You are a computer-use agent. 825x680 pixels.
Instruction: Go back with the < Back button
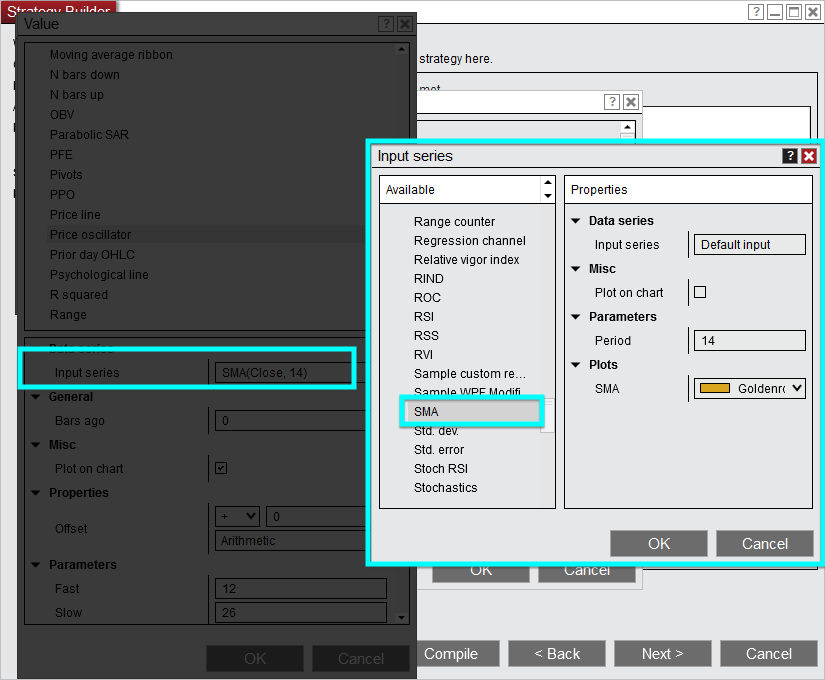557,654
